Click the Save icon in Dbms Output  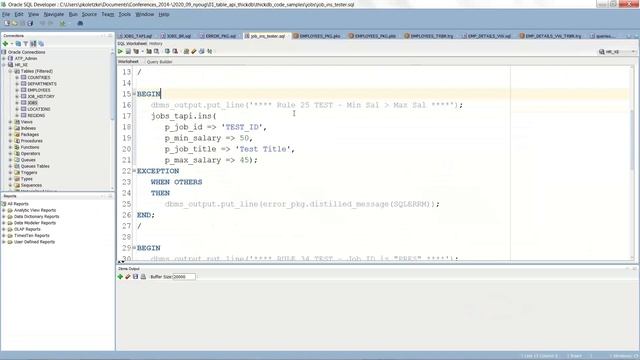click(136, 277)
